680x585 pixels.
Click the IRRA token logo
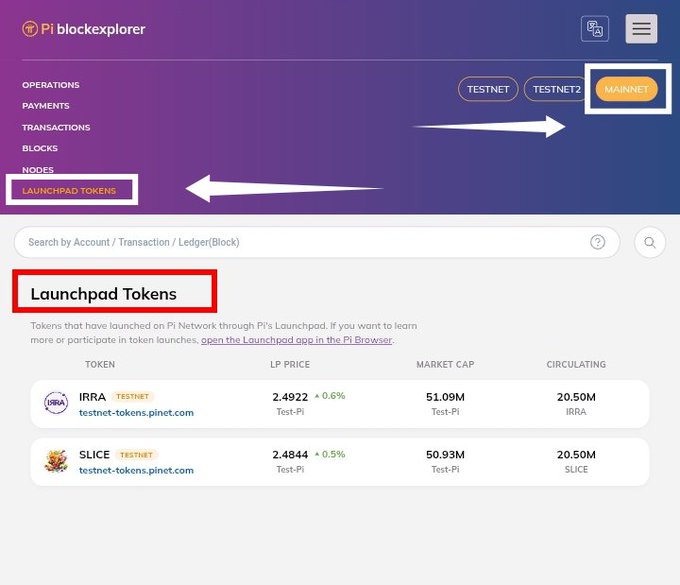tap(56, 402)
